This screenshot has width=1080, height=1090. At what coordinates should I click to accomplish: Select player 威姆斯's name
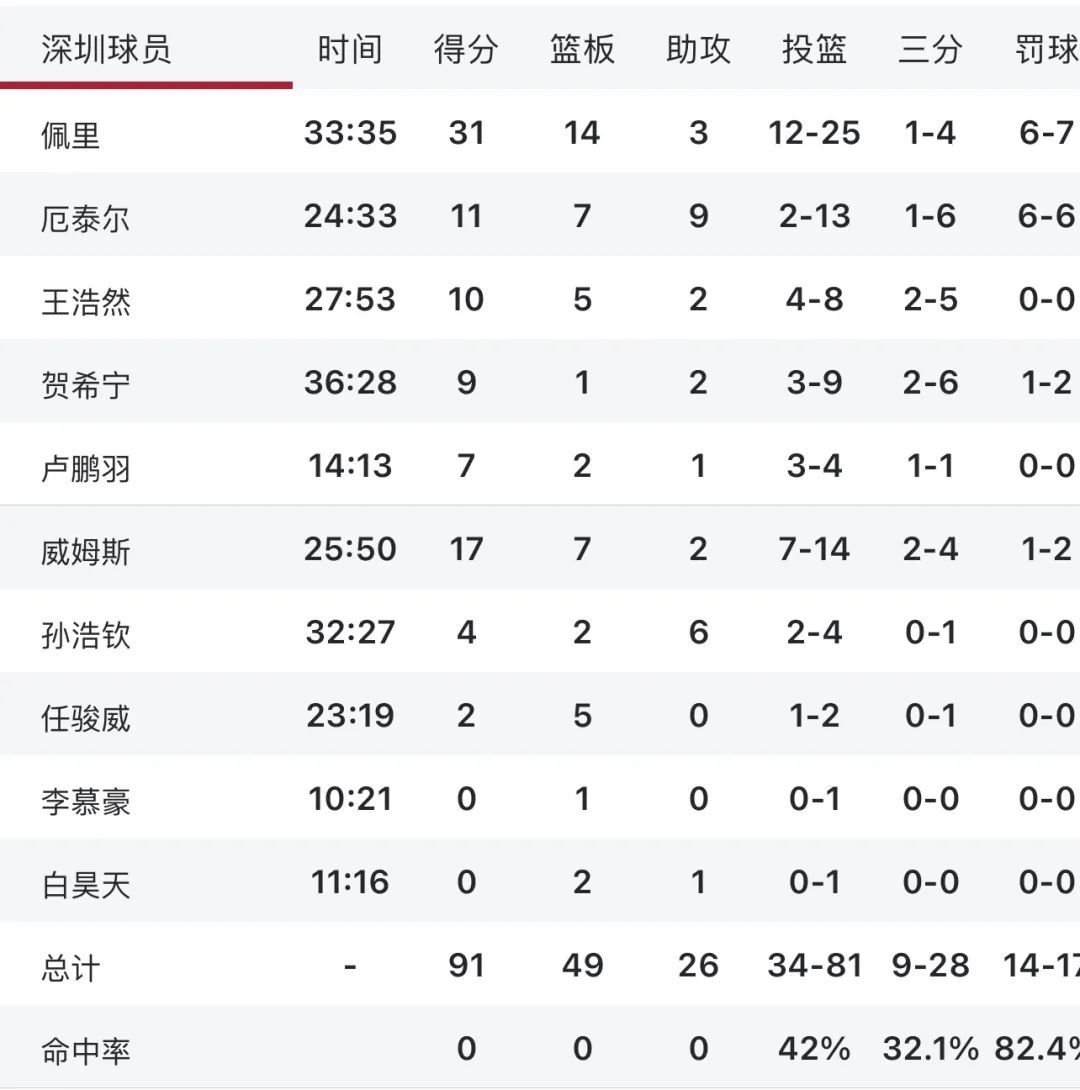tap(86, 550)
